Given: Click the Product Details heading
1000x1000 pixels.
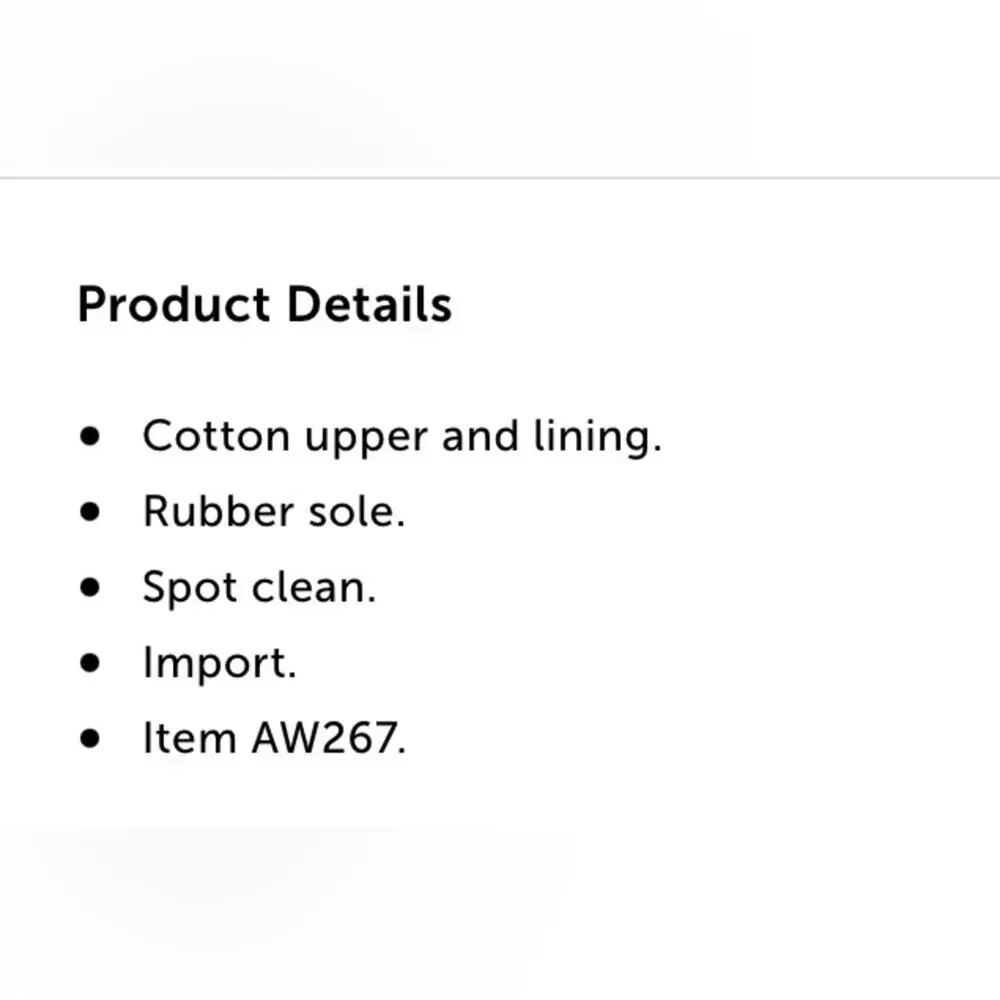Looking at the screenshot, I should click(x=265, y=304).
